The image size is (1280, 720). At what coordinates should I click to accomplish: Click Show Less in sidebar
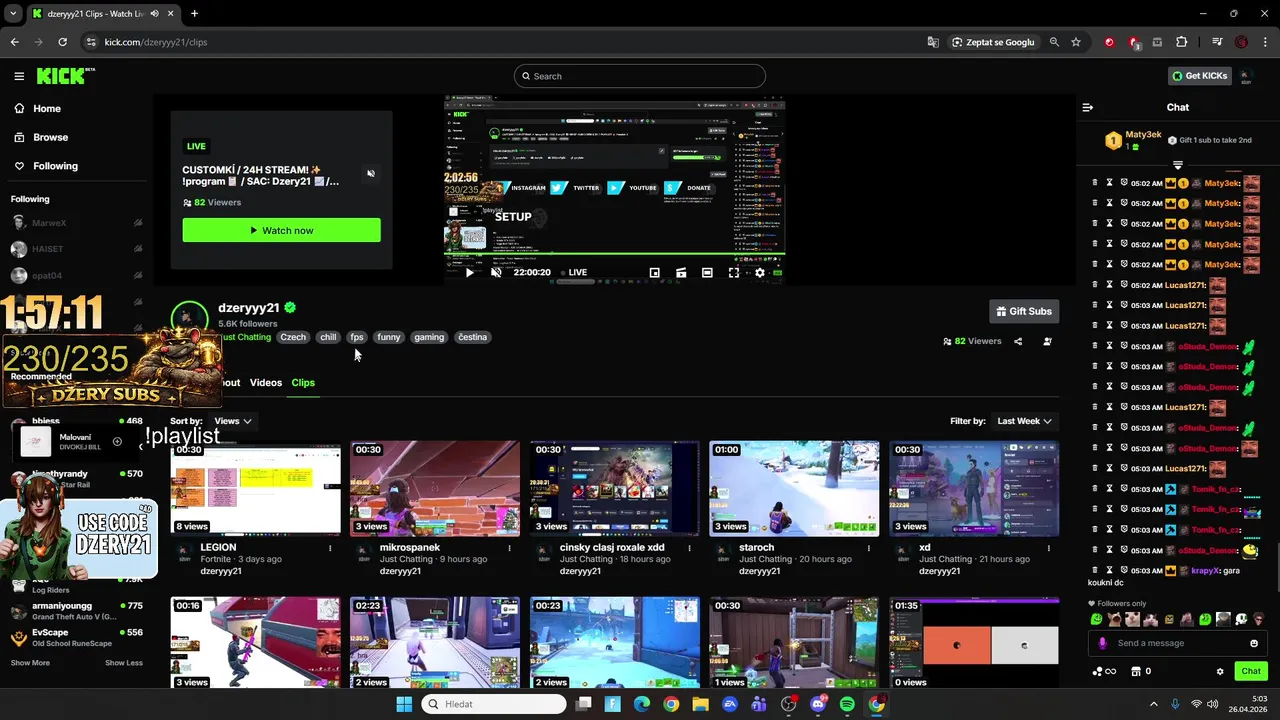[x=124, y=663]
